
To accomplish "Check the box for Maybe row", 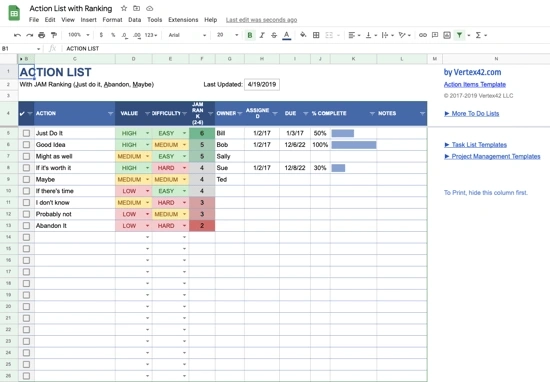I will coord(26,180).
